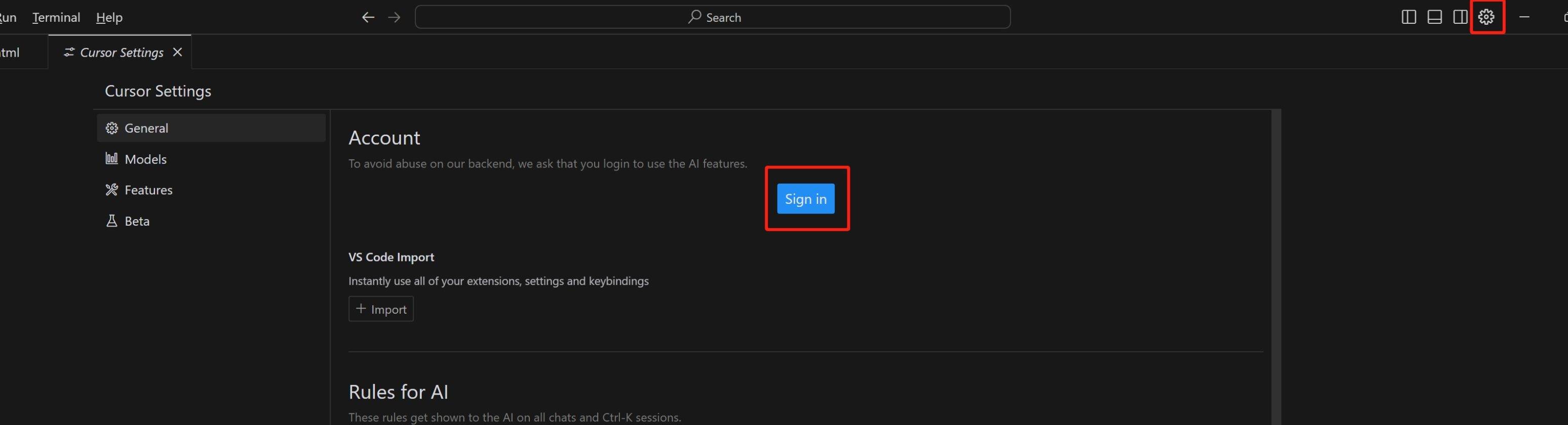Open settings via the top-right gear icon
This screenshot has width=1568, height=425.
(x=1486, y=17)
